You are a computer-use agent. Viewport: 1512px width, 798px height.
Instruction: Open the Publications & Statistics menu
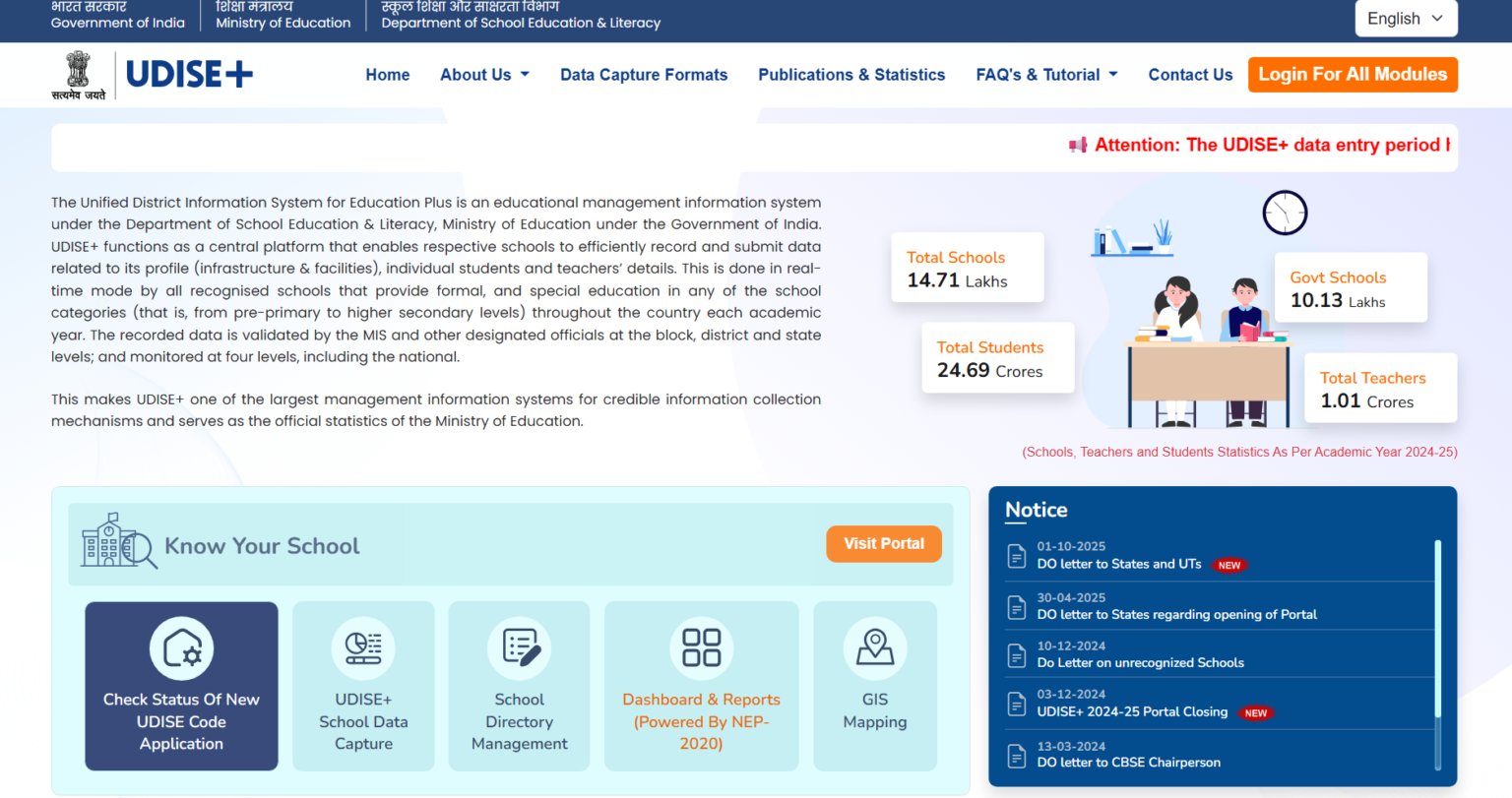pos(851,74)
